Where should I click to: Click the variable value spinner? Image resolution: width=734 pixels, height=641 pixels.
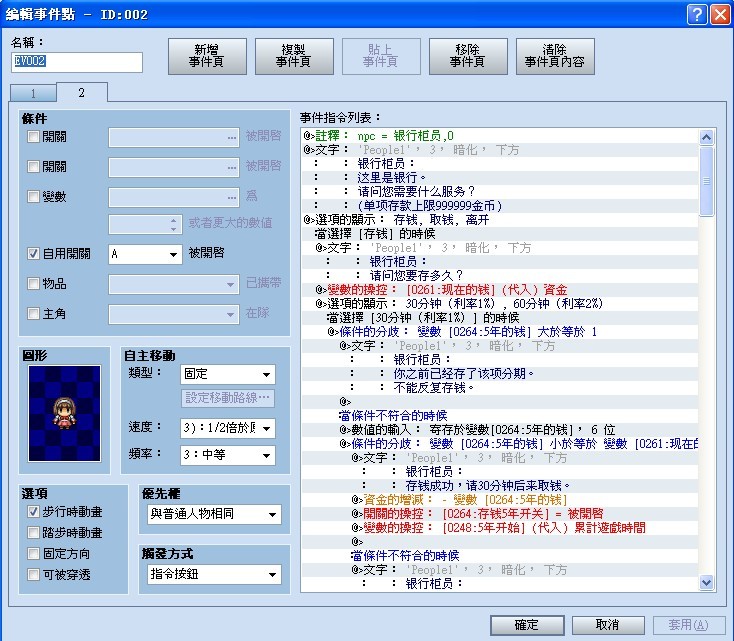[145, 224]
